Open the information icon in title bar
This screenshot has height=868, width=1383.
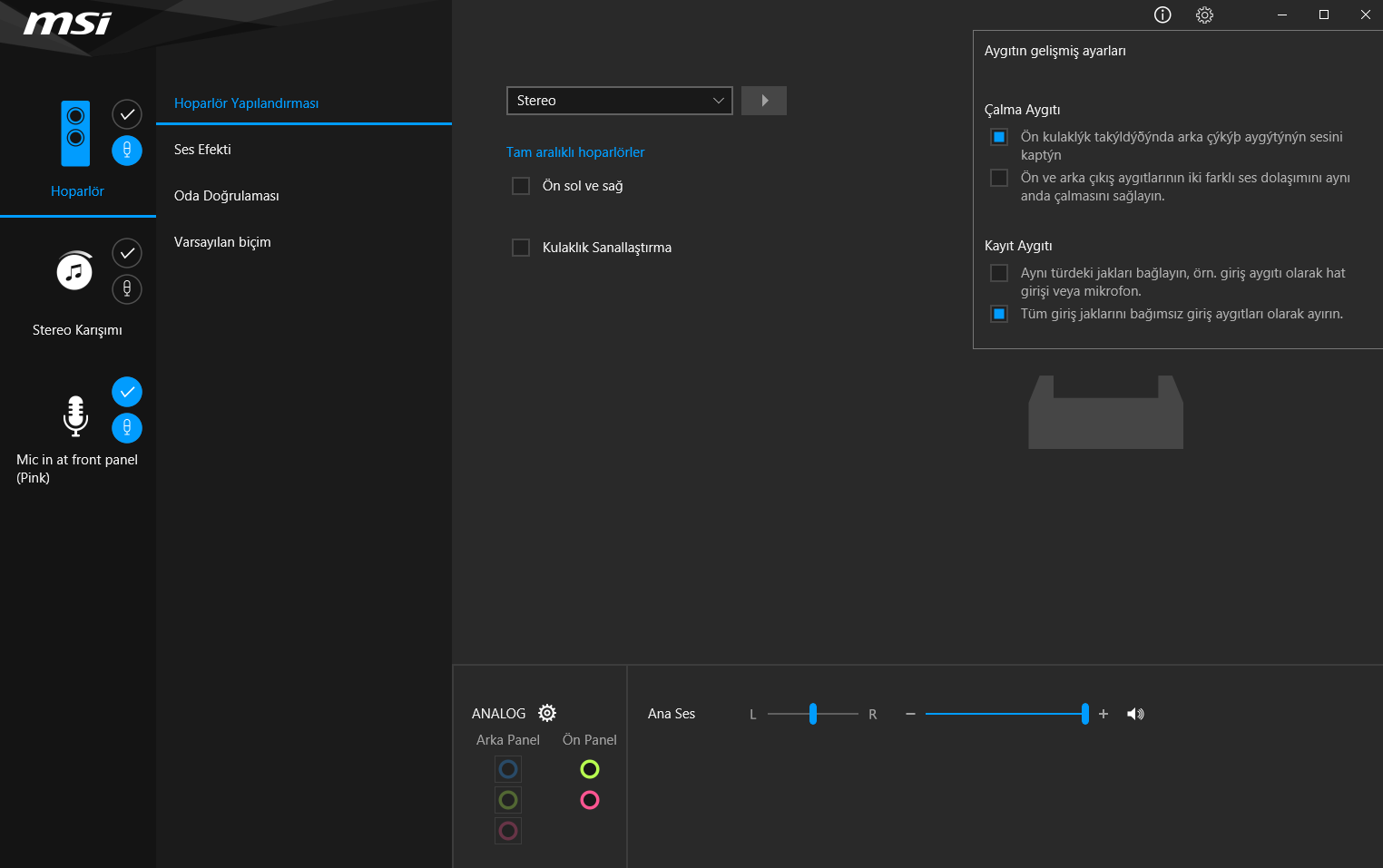point(1162,15)
